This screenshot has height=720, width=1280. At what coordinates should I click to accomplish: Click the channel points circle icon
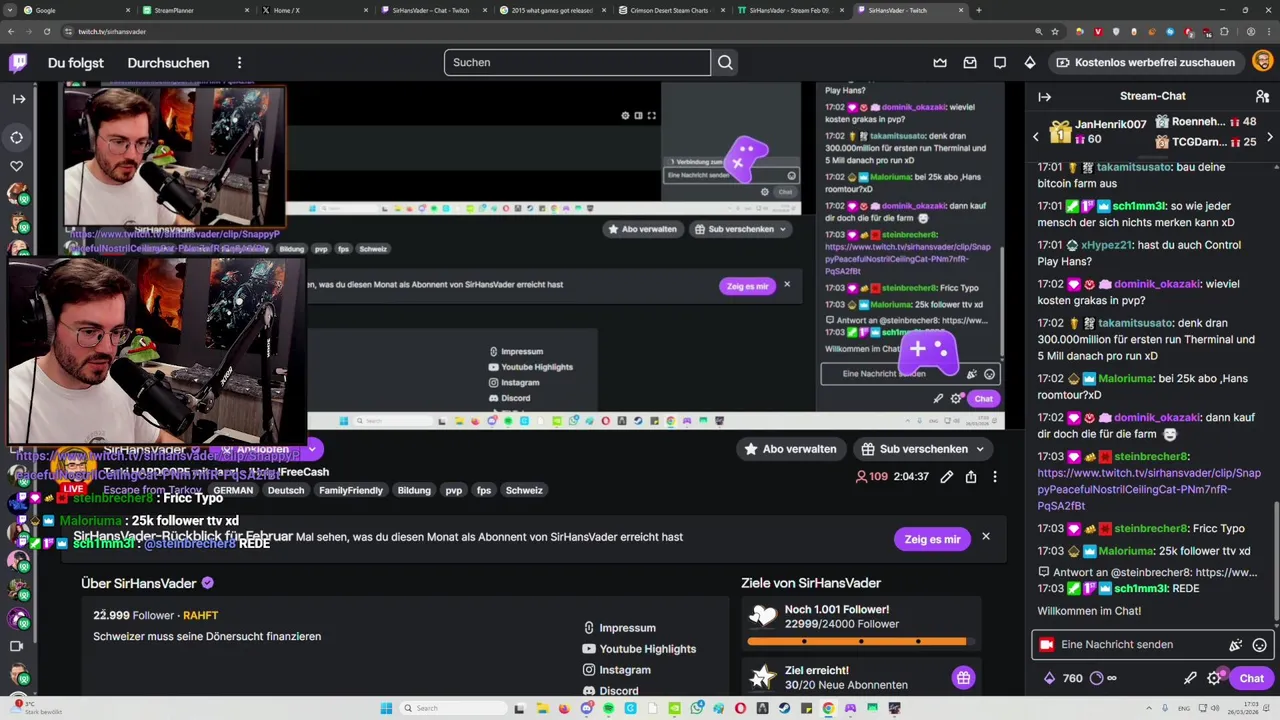coord(1096,678)
